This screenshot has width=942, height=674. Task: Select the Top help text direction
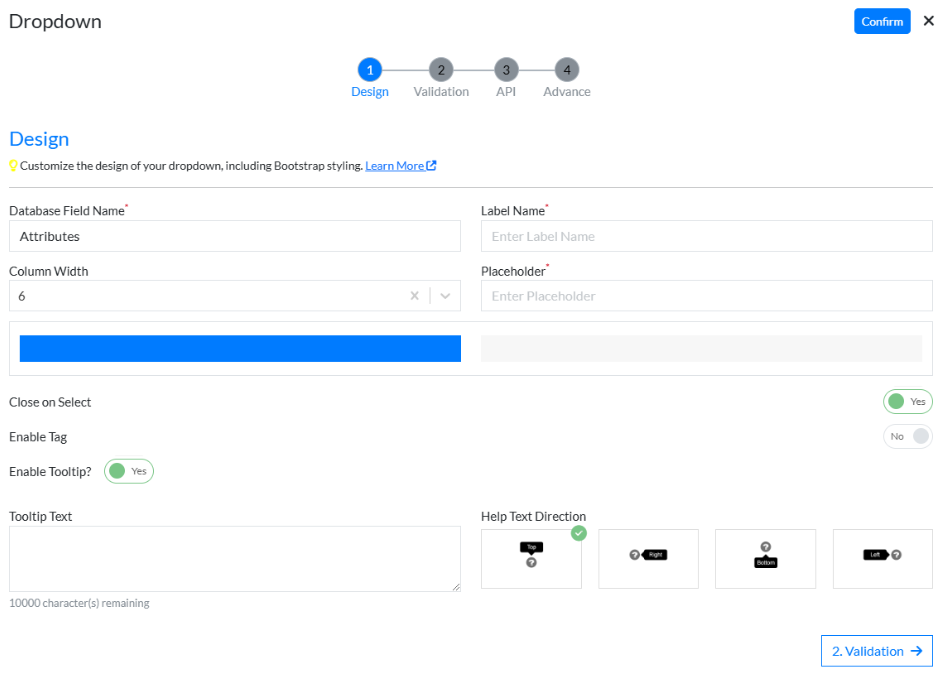(x=531, y=558)
